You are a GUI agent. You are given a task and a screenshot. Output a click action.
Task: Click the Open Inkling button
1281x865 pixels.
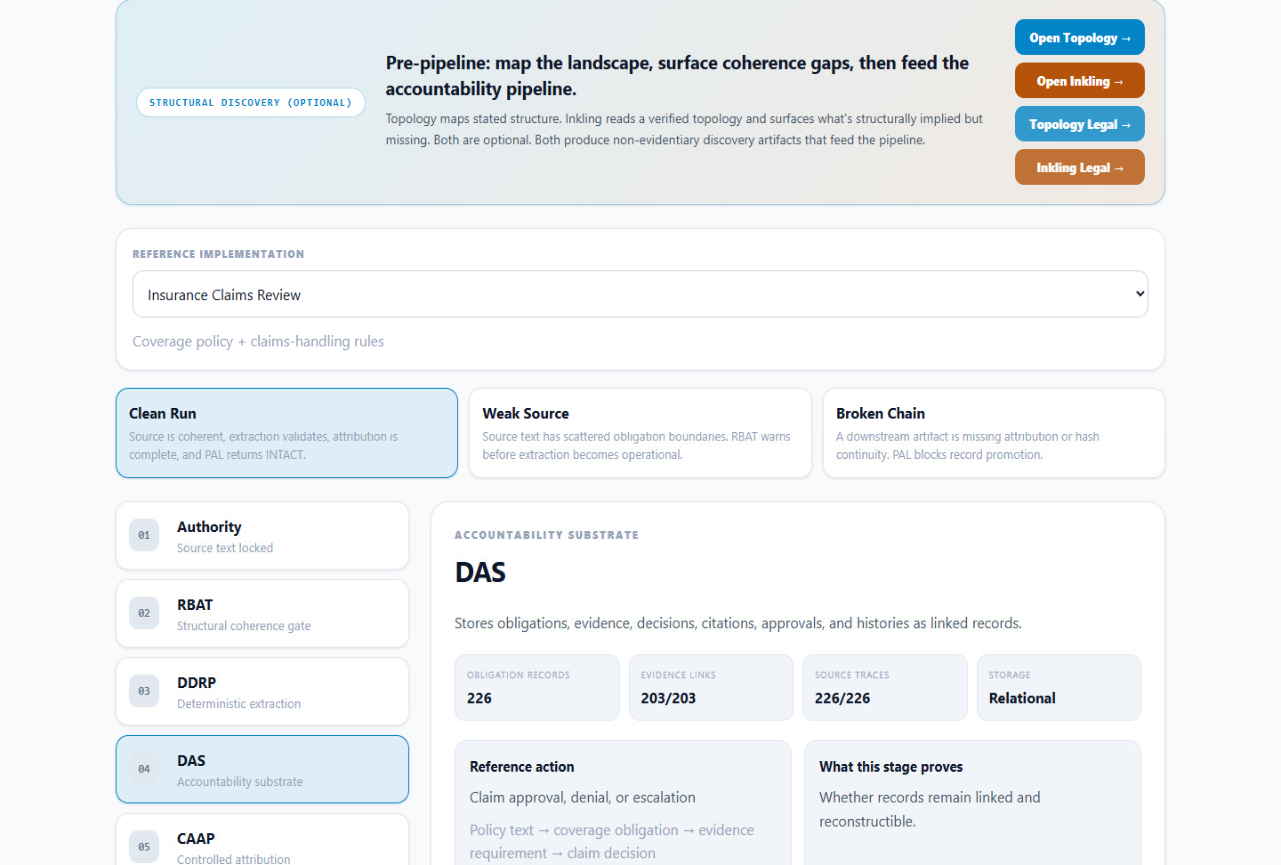point(1079,81)
